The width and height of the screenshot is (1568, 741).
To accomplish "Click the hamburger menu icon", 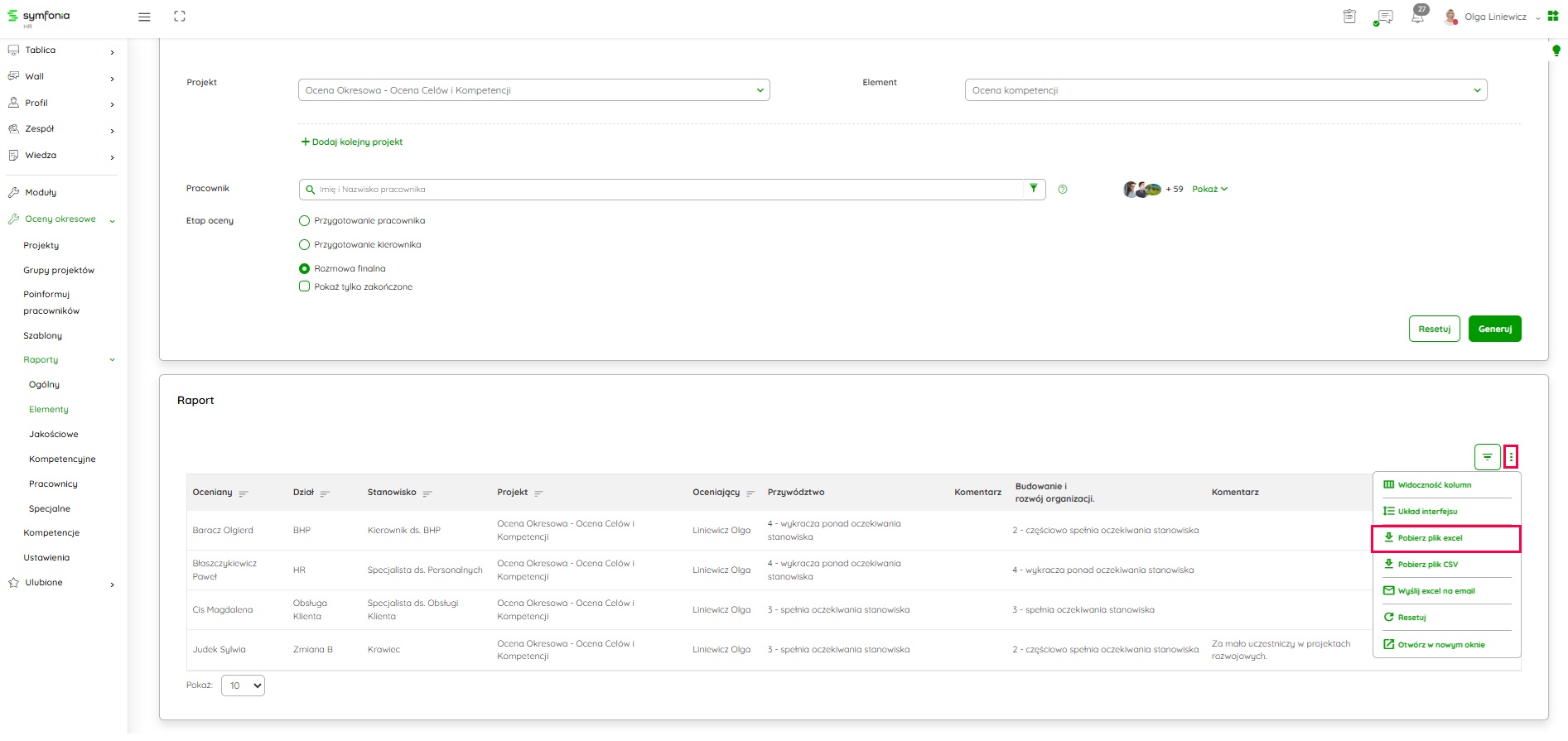I will 144,17.
